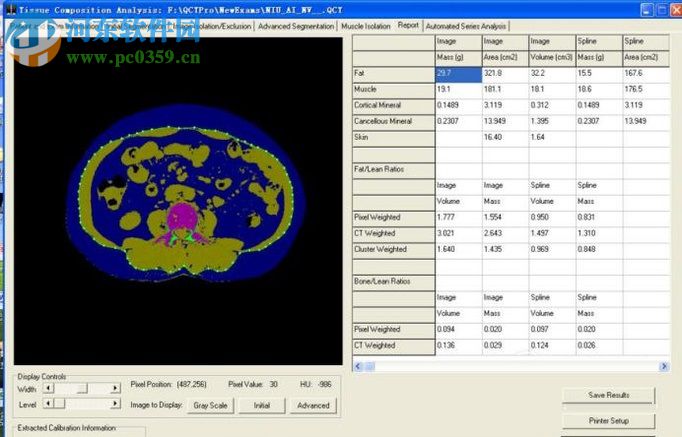Click the Muscle row header cell

[x=393, y=89]
